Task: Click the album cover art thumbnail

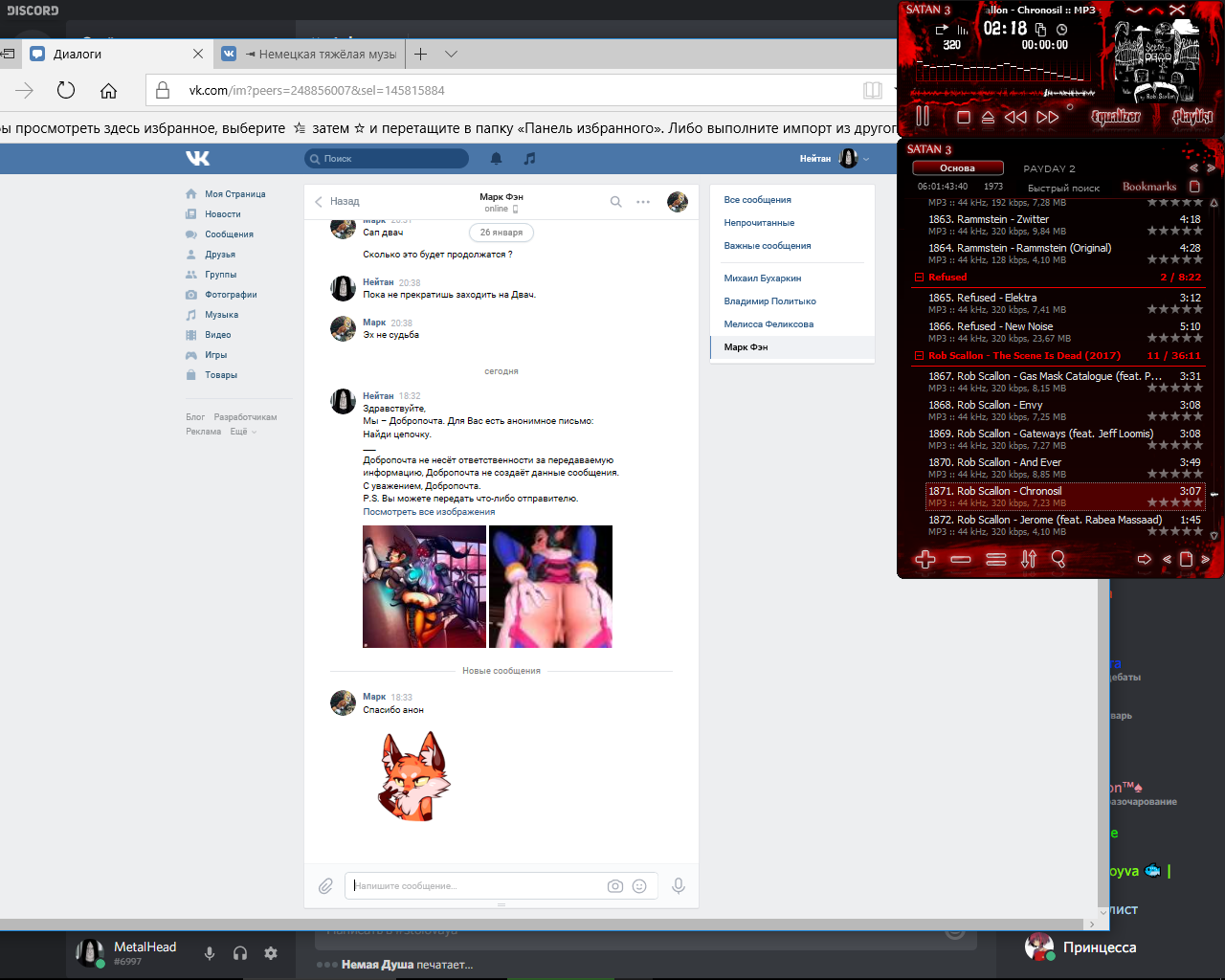Action: 1156,59
